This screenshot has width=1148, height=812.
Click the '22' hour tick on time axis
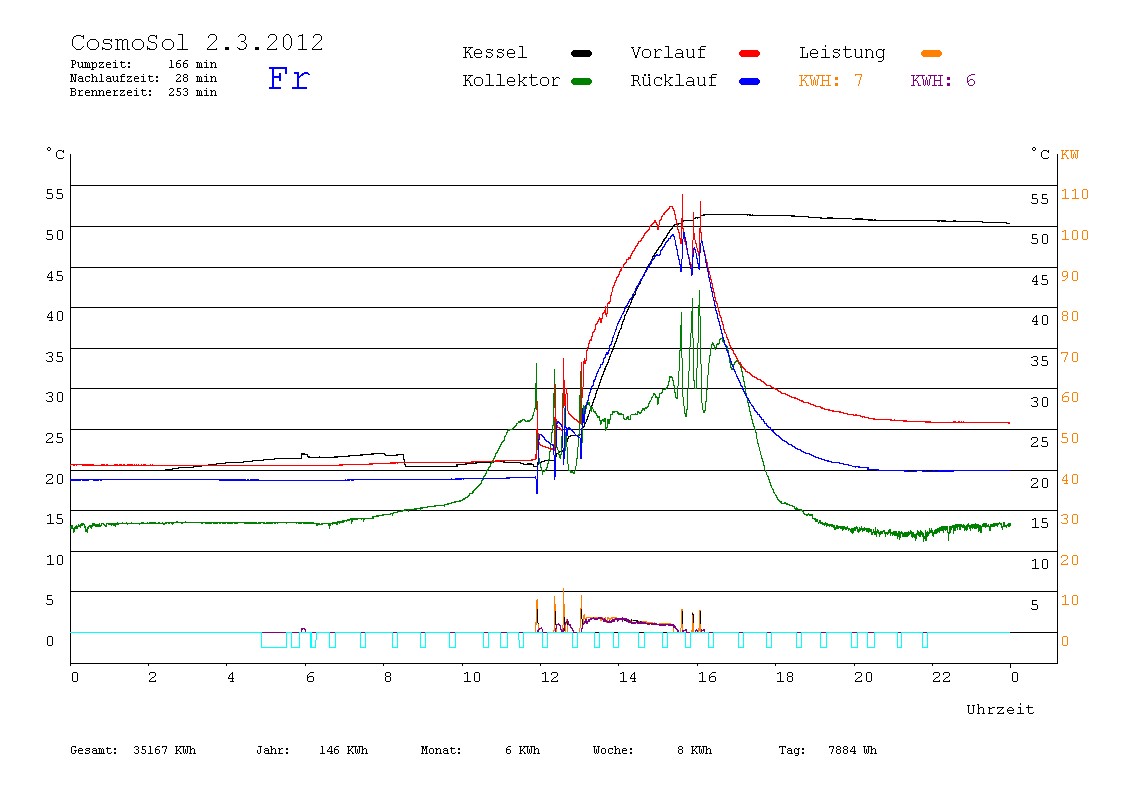coord(942,677)
